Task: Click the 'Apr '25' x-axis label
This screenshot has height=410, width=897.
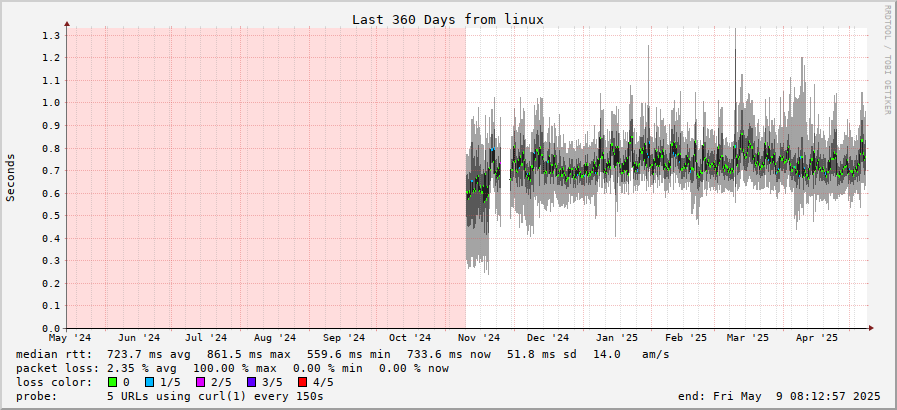Action: point(817,339)
